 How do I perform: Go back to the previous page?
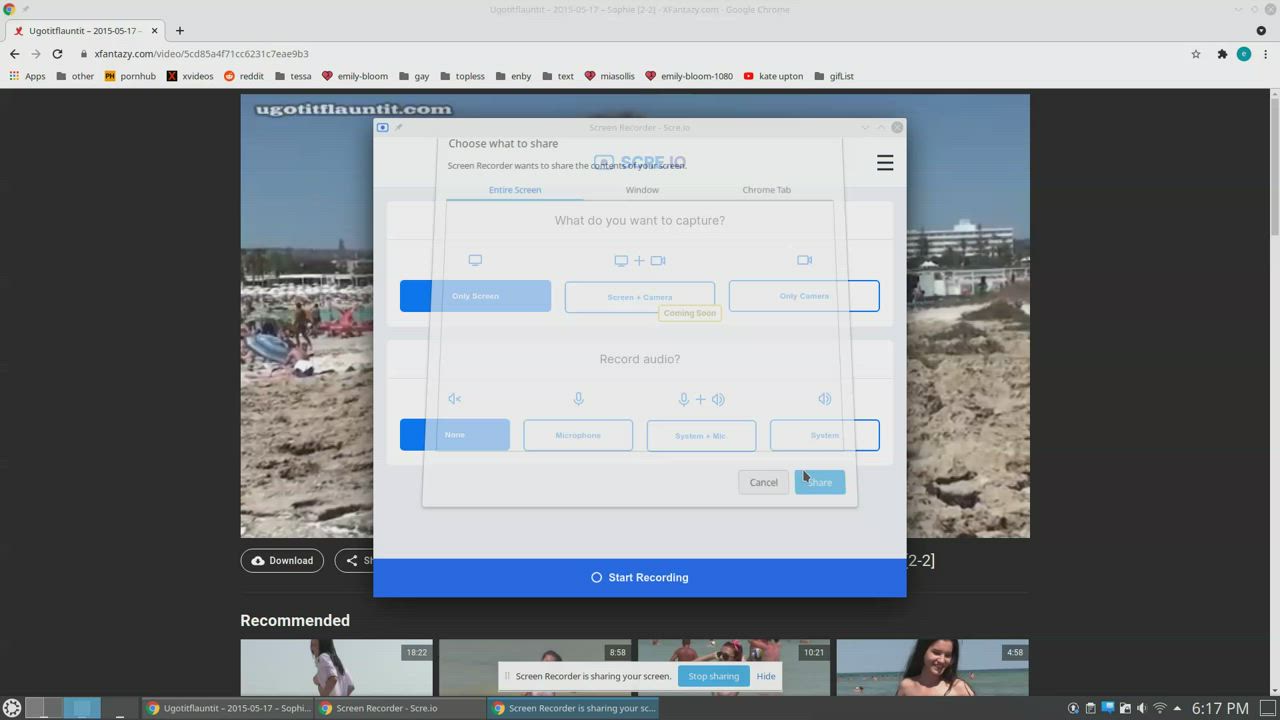[14, 54]
